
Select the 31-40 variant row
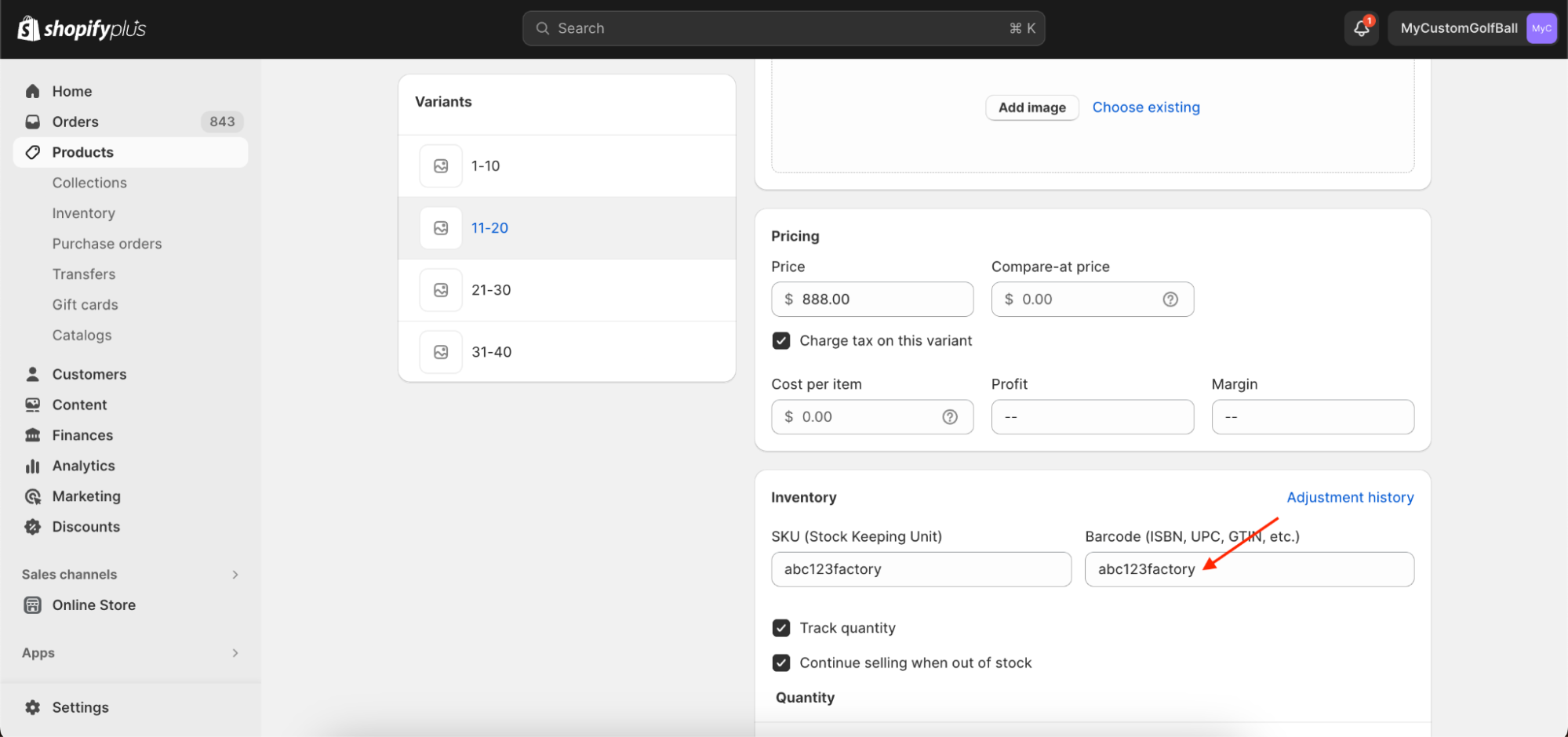click(566, 352)
